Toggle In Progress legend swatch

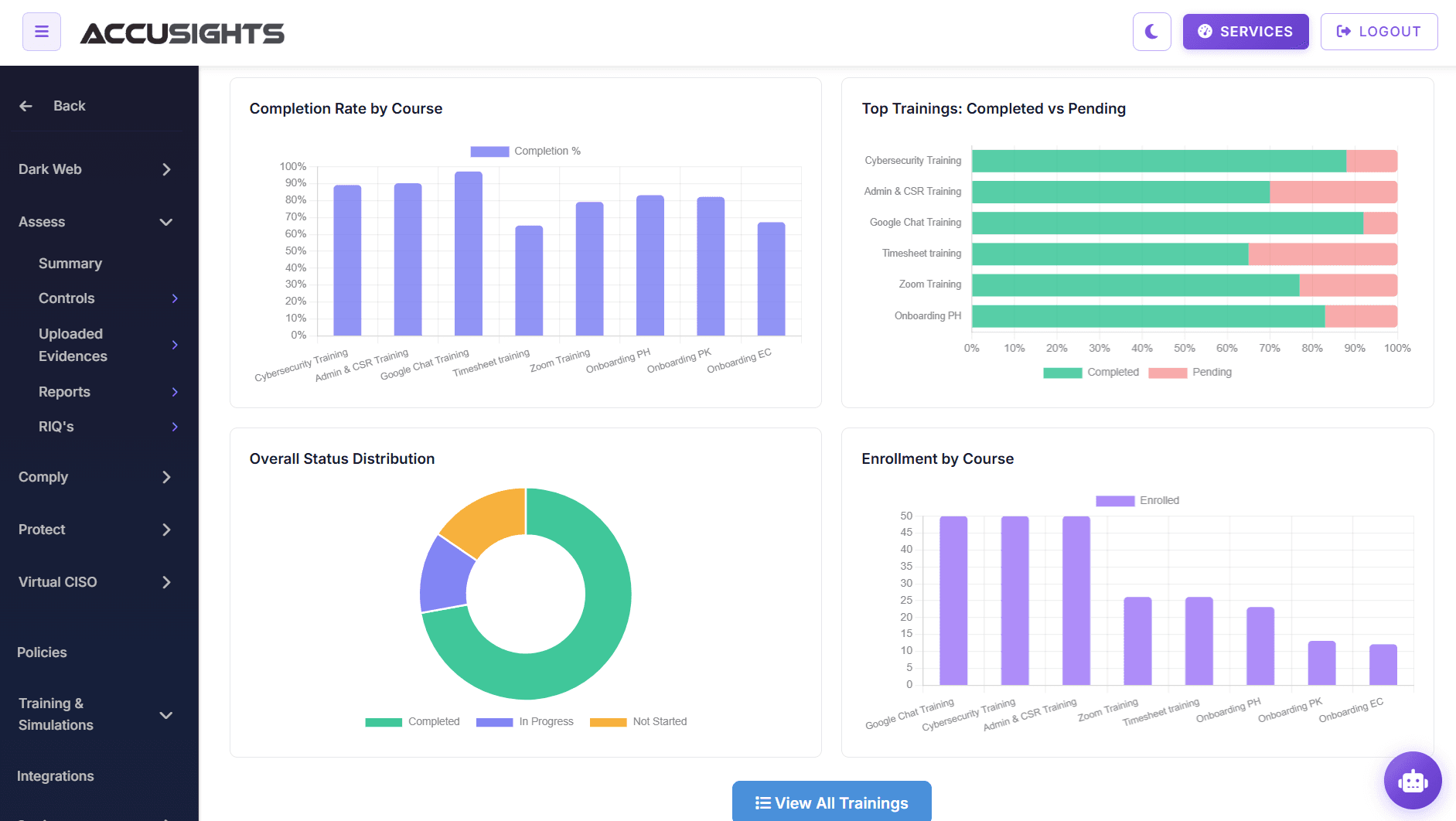(x=495, y=722)
